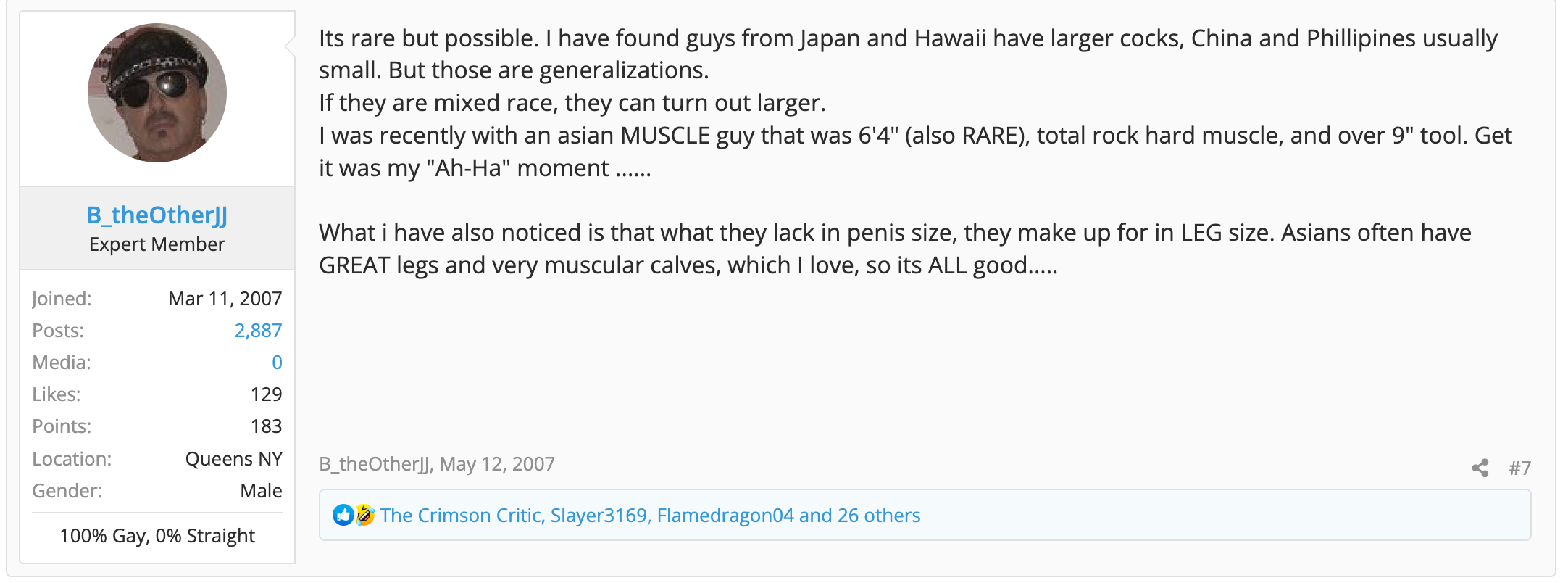Click the 129 likes count value

click(266, 394)
